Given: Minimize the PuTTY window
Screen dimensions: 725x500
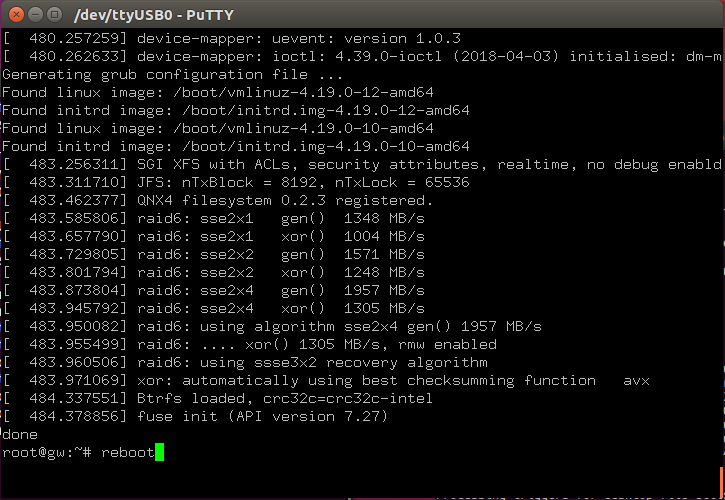Looking at the screenshot, I should coord(36,15).
